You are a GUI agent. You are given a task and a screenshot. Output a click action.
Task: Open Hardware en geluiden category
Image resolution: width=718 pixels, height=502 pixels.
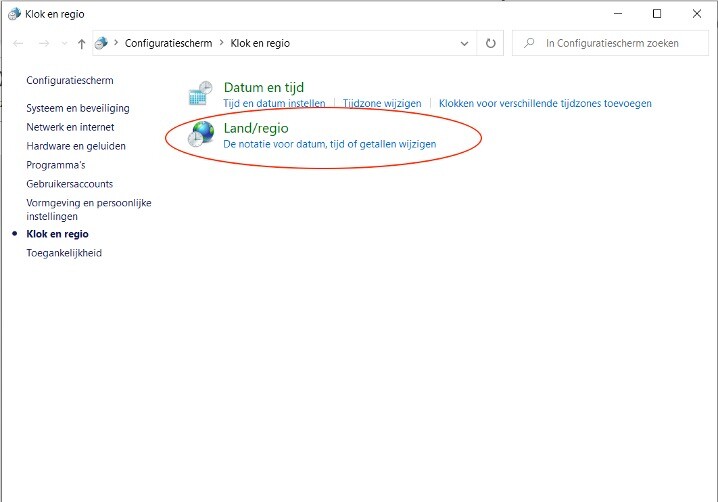click(76, 146)
